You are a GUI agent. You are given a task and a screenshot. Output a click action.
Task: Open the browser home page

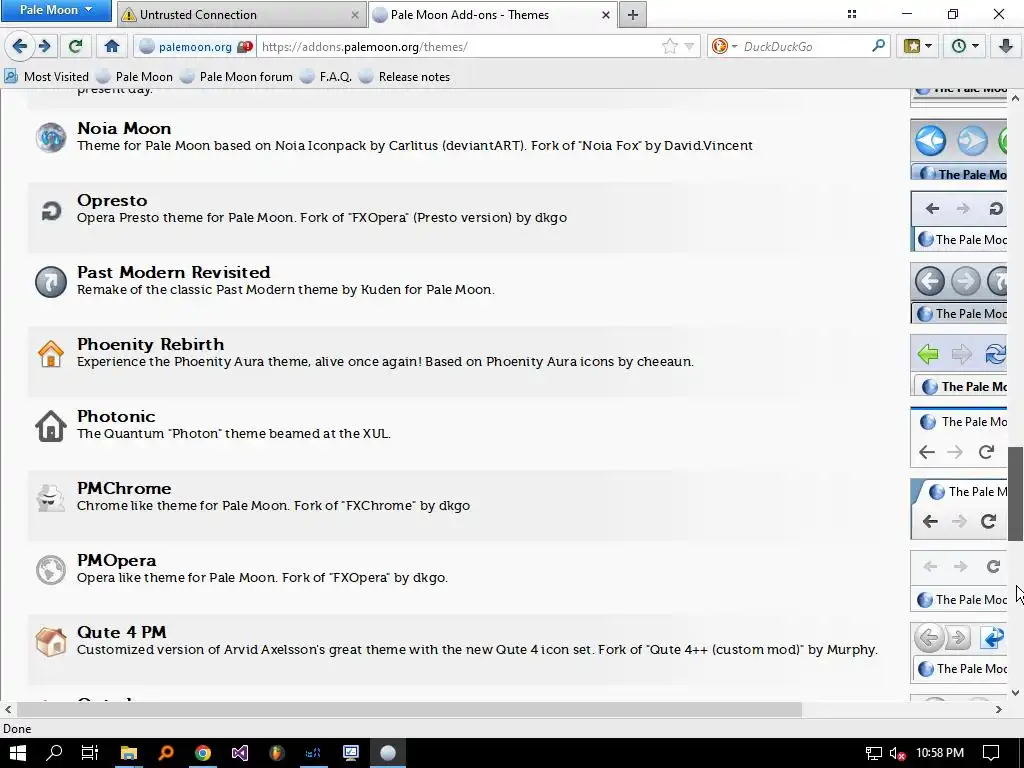pos(112,46)
